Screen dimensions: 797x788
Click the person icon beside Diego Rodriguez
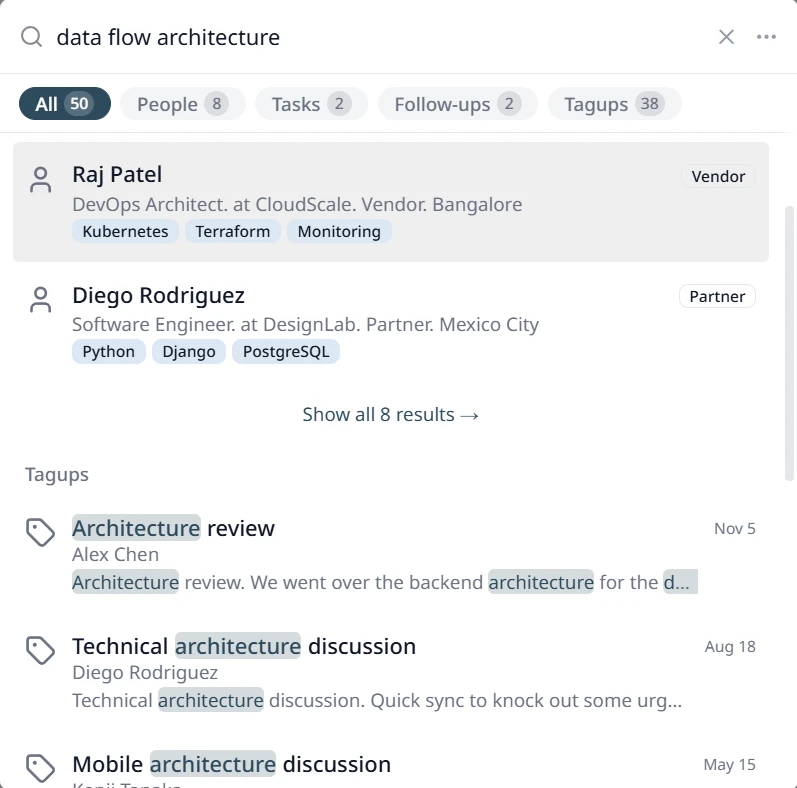pos(41,300)
